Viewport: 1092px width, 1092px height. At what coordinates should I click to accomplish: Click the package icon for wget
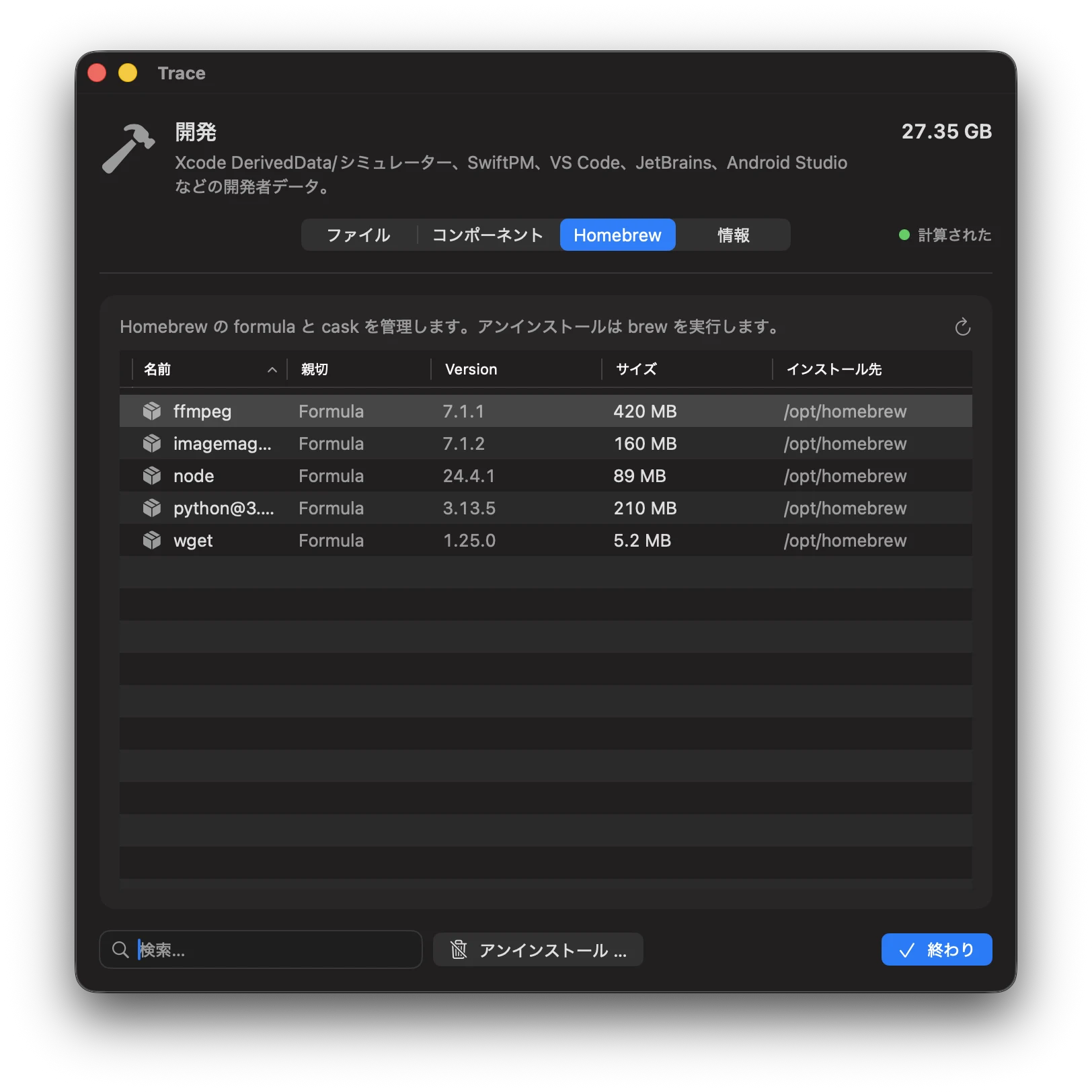[152, 540]
